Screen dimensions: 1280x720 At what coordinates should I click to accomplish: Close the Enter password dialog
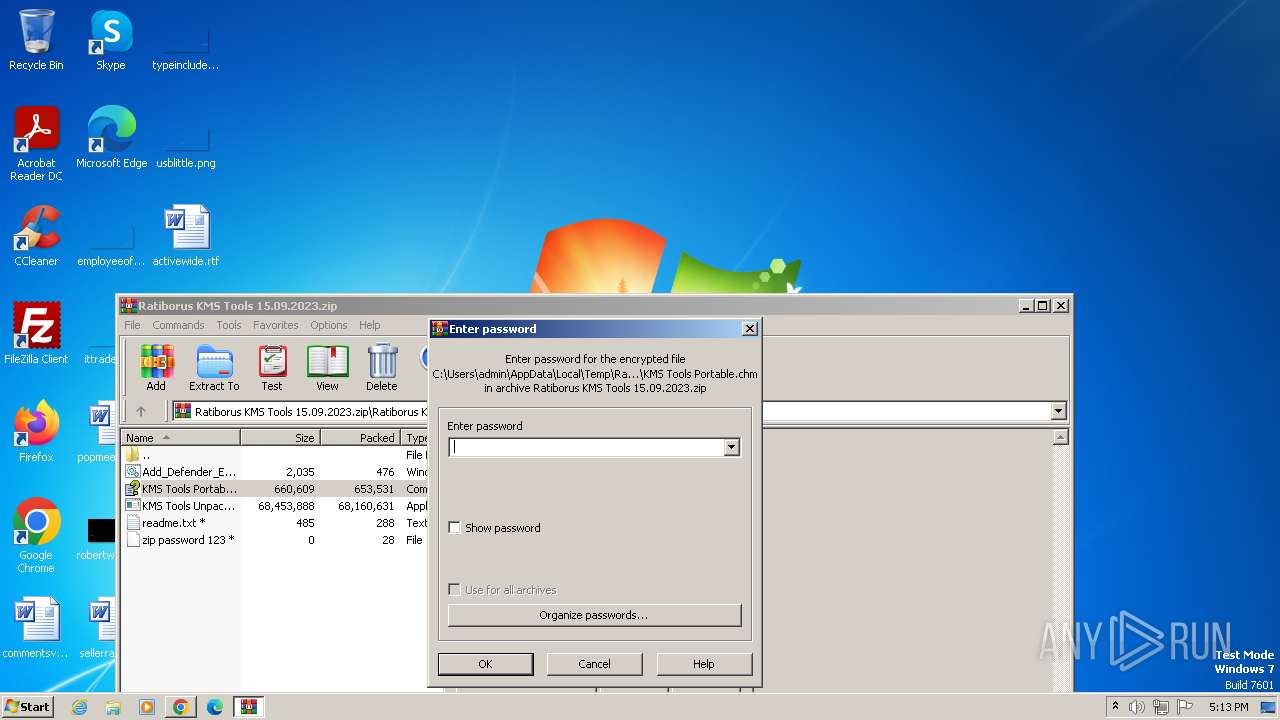750,329
